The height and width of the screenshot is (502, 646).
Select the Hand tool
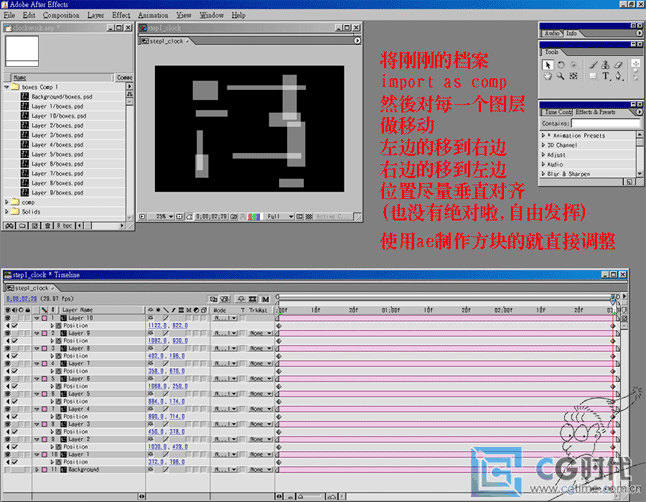click(x=548, y=76)
